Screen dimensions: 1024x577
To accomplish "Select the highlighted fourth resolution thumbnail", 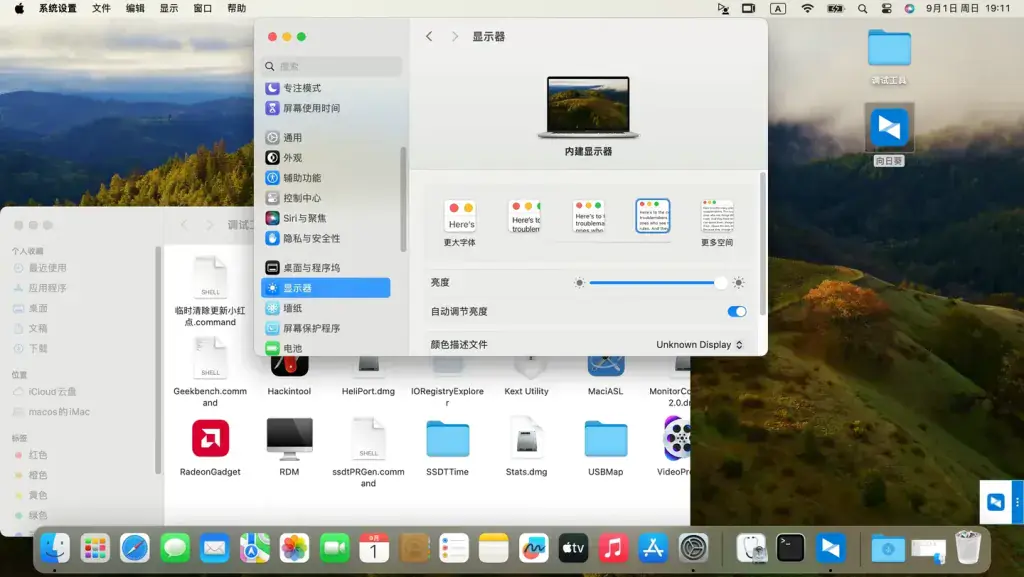I will click(653, 216).
